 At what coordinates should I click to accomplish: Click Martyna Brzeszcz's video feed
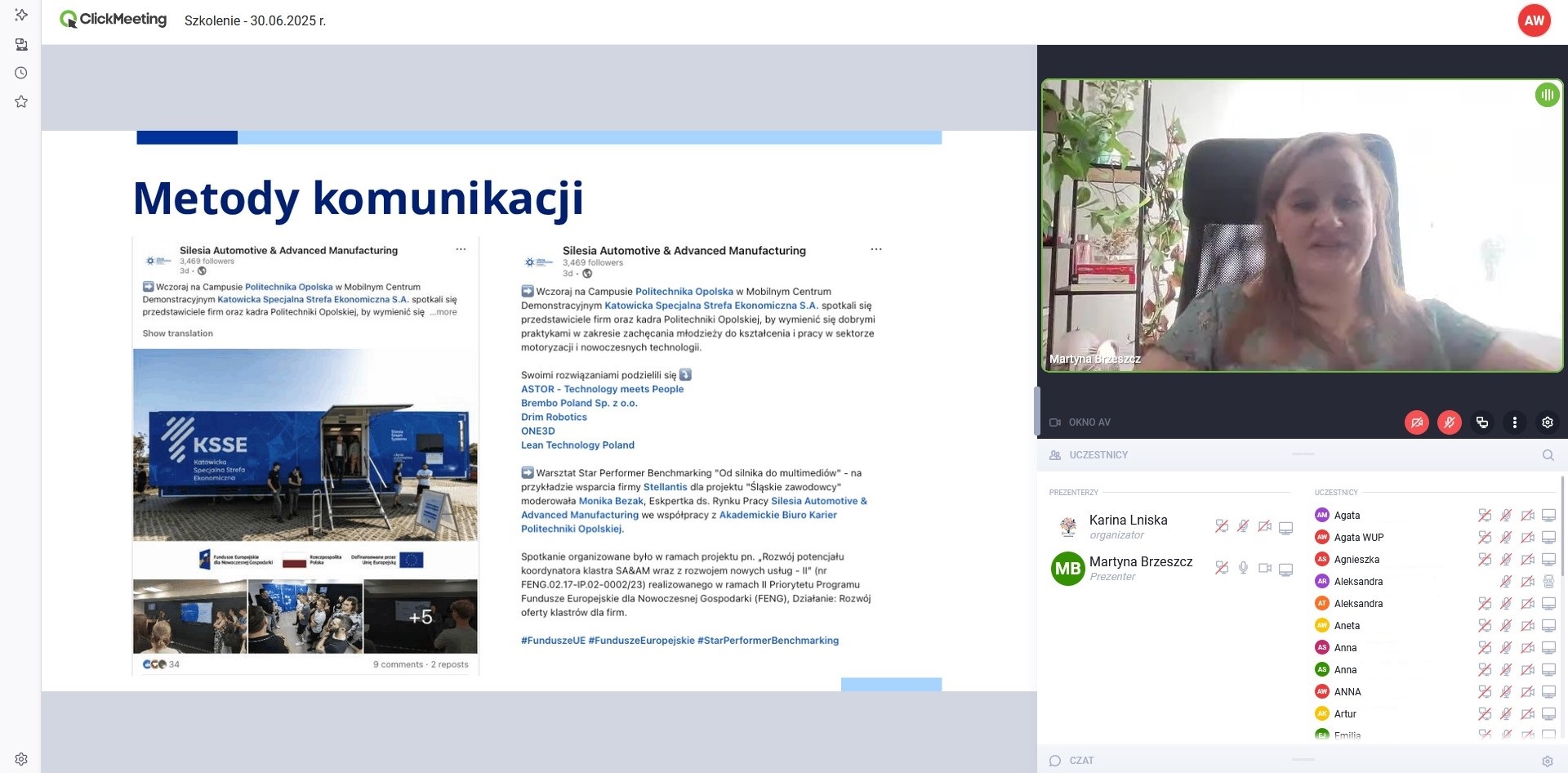[1302, 226]
